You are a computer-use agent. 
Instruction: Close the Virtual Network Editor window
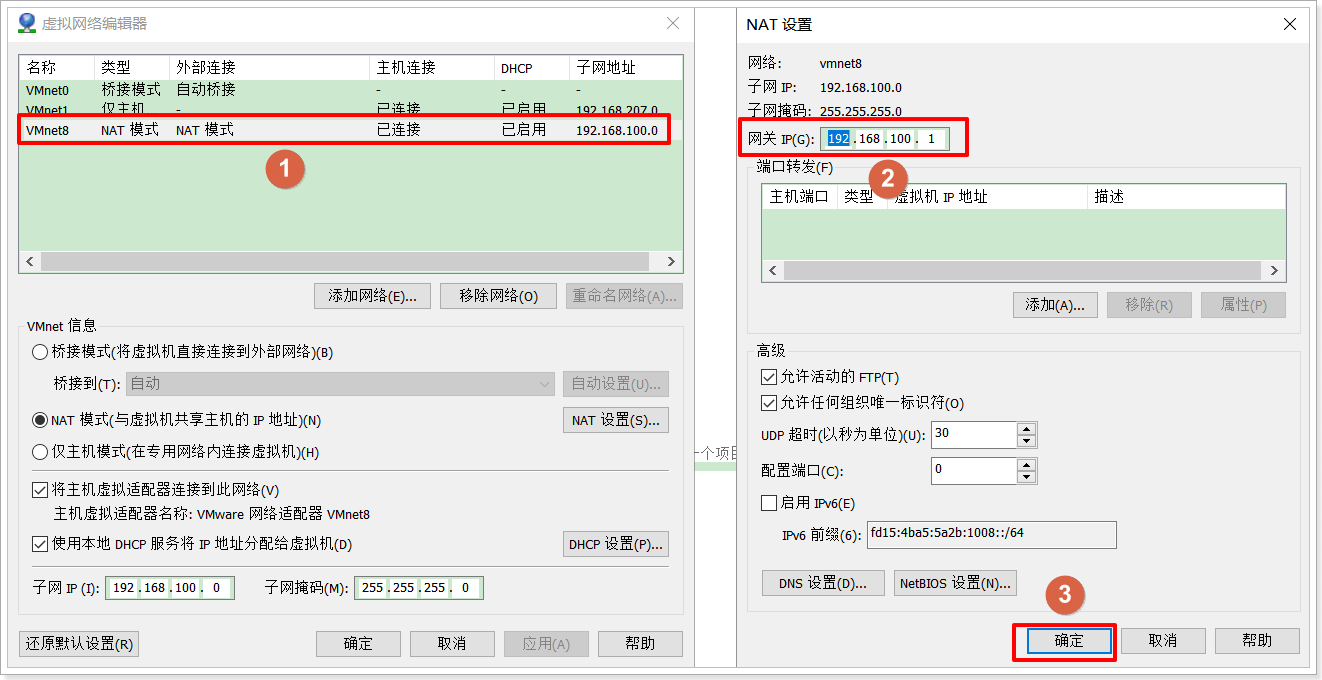click(674, 23)
